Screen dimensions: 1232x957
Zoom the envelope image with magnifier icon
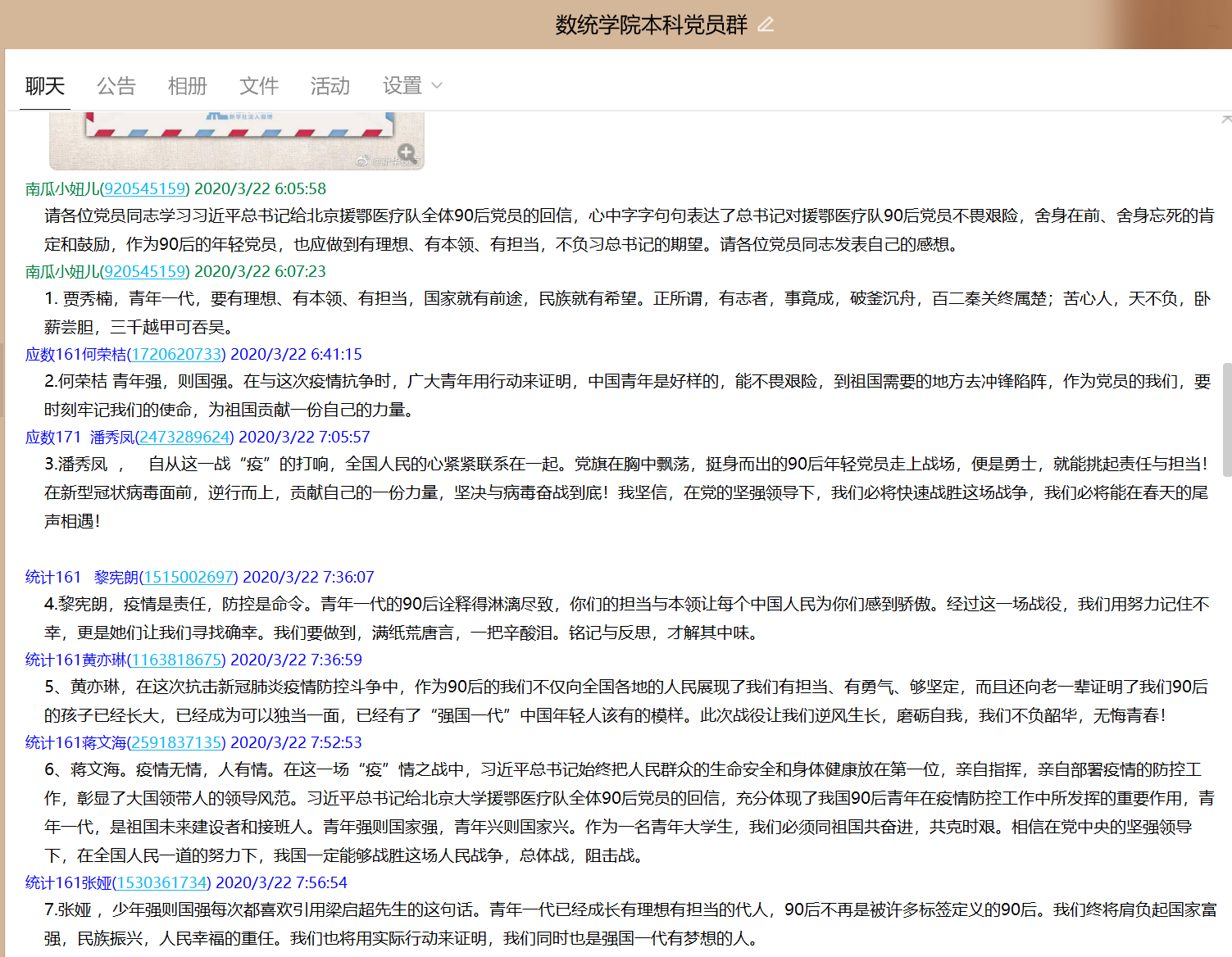pyautogui.click(x=407, y=152)
